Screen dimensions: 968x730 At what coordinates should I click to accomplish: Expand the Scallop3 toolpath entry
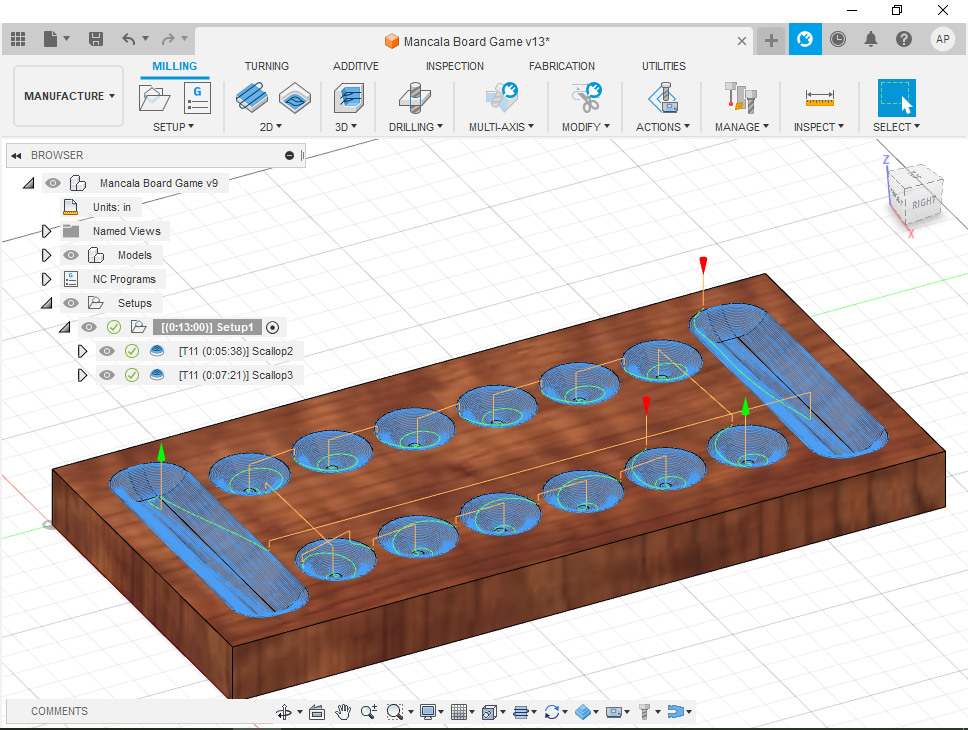(x=83, y=375)
